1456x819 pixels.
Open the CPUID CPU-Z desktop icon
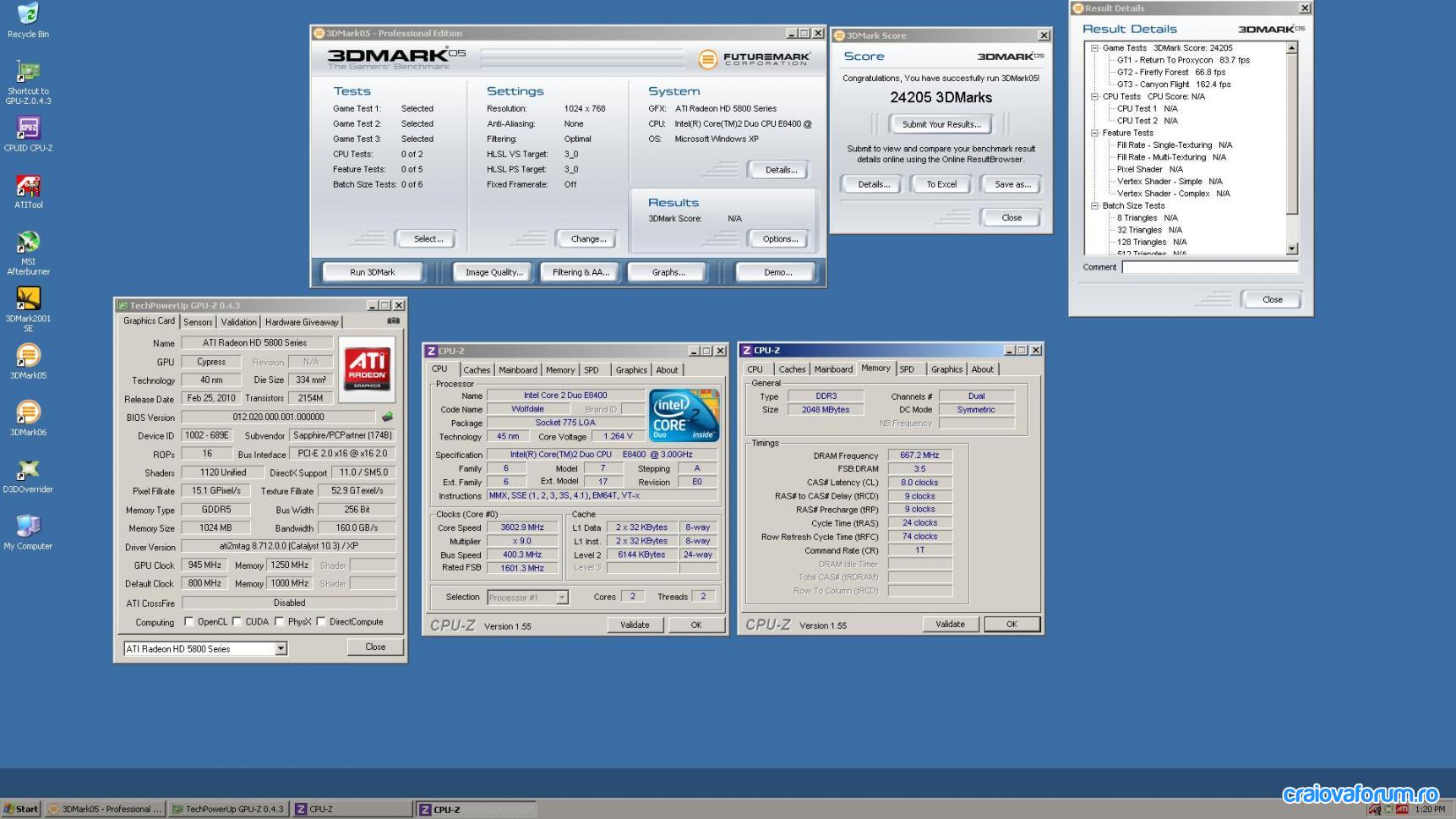coord(28,134)
